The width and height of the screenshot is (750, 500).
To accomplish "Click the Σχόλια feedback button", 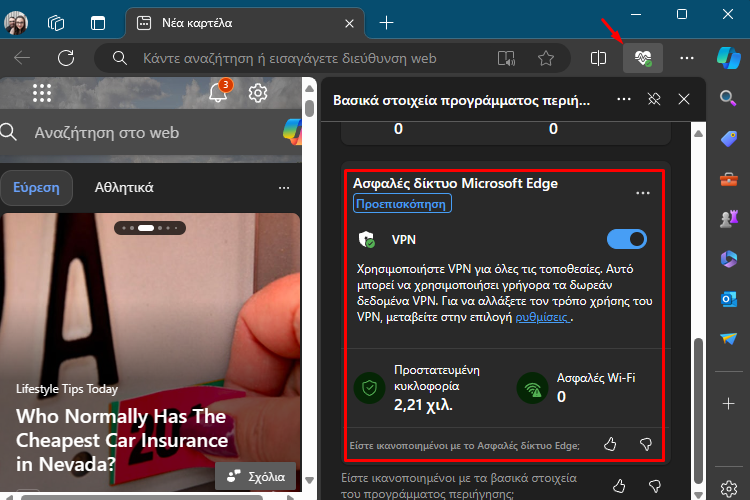I will [x=255, y=476].
